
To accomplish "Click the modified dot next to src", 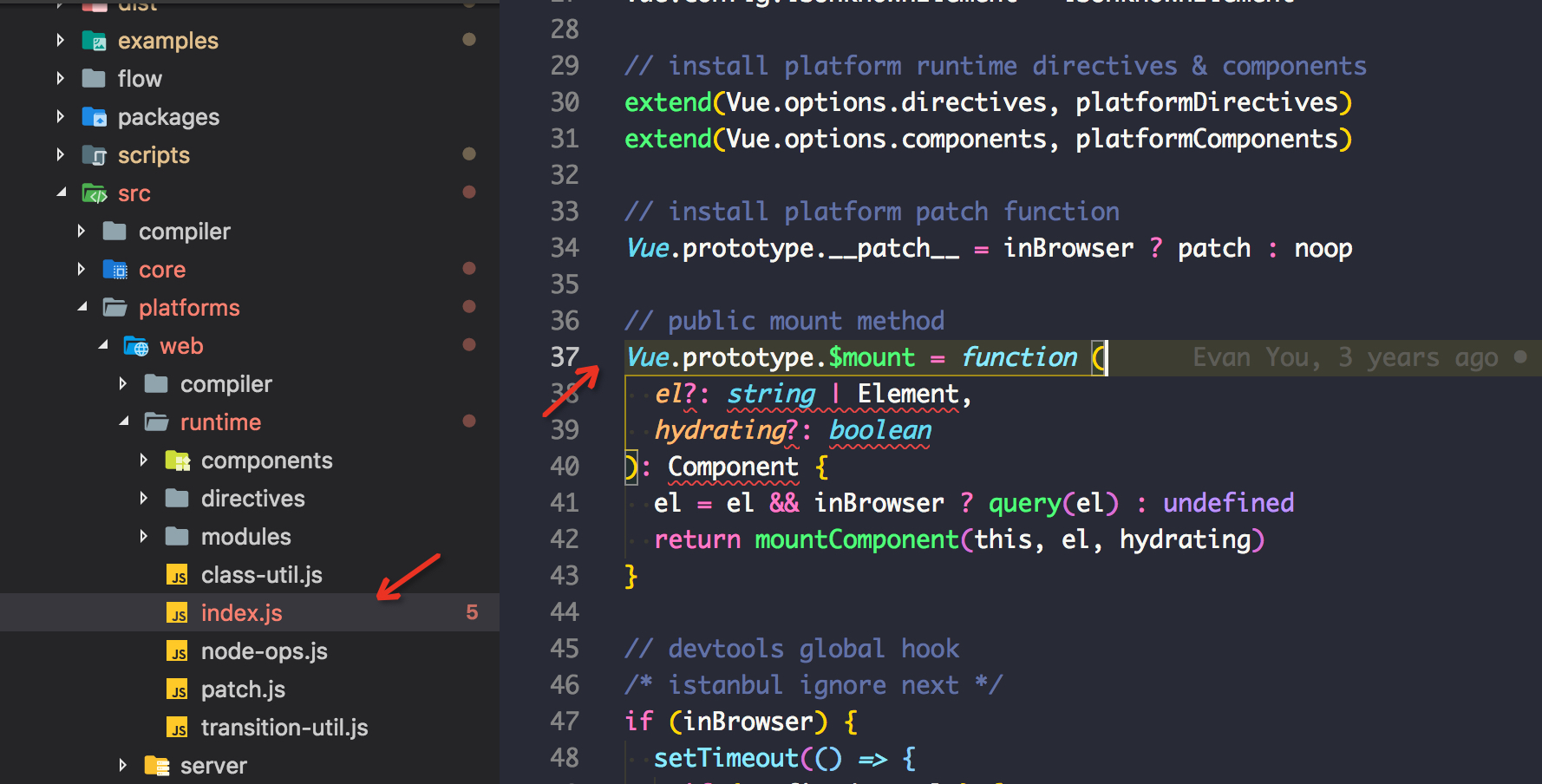I will (469, 192).
